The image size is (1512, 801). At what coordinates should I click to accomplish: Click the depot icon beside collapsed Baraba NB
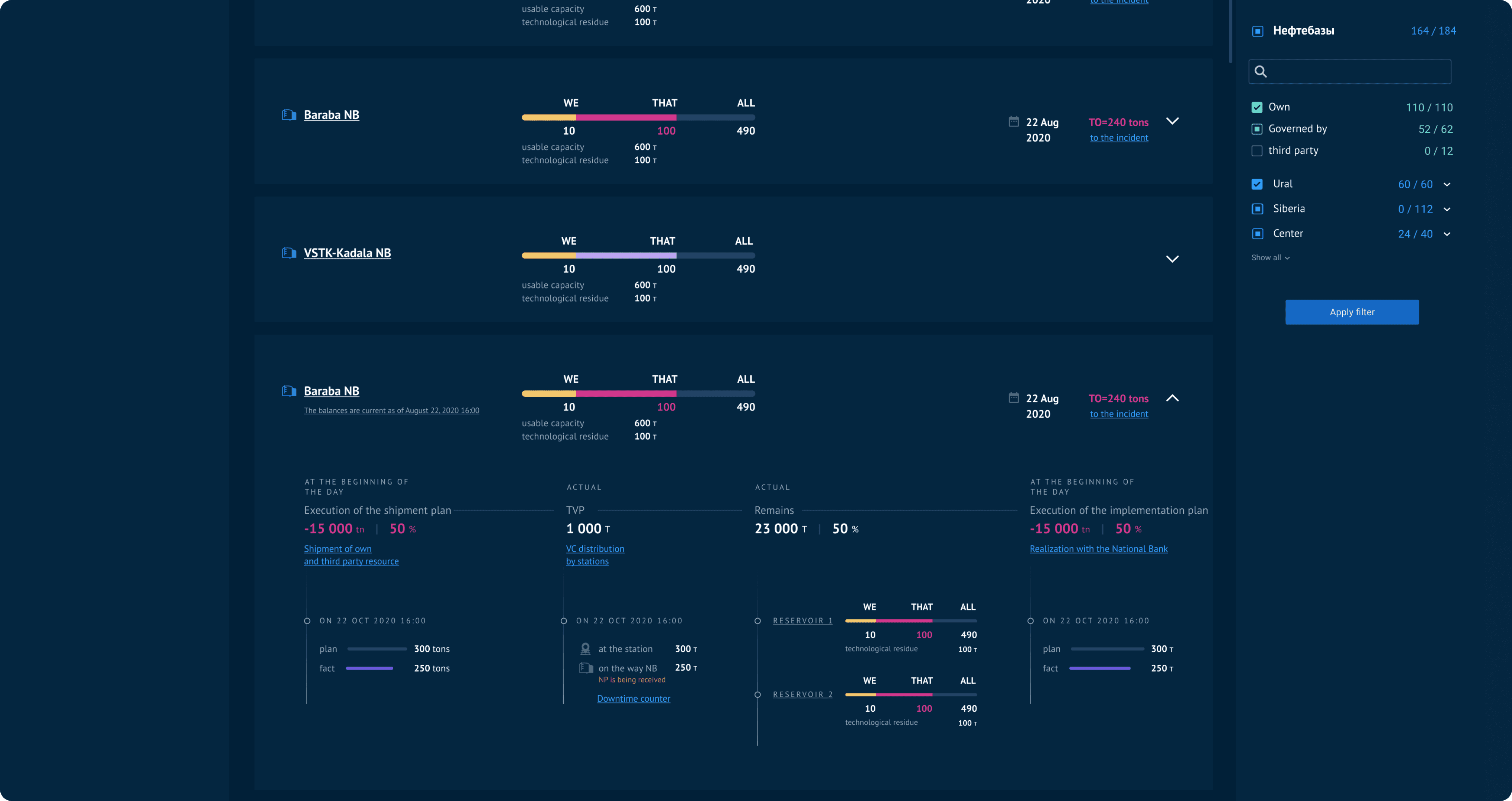pyautogui.click(x=289, y=115)
